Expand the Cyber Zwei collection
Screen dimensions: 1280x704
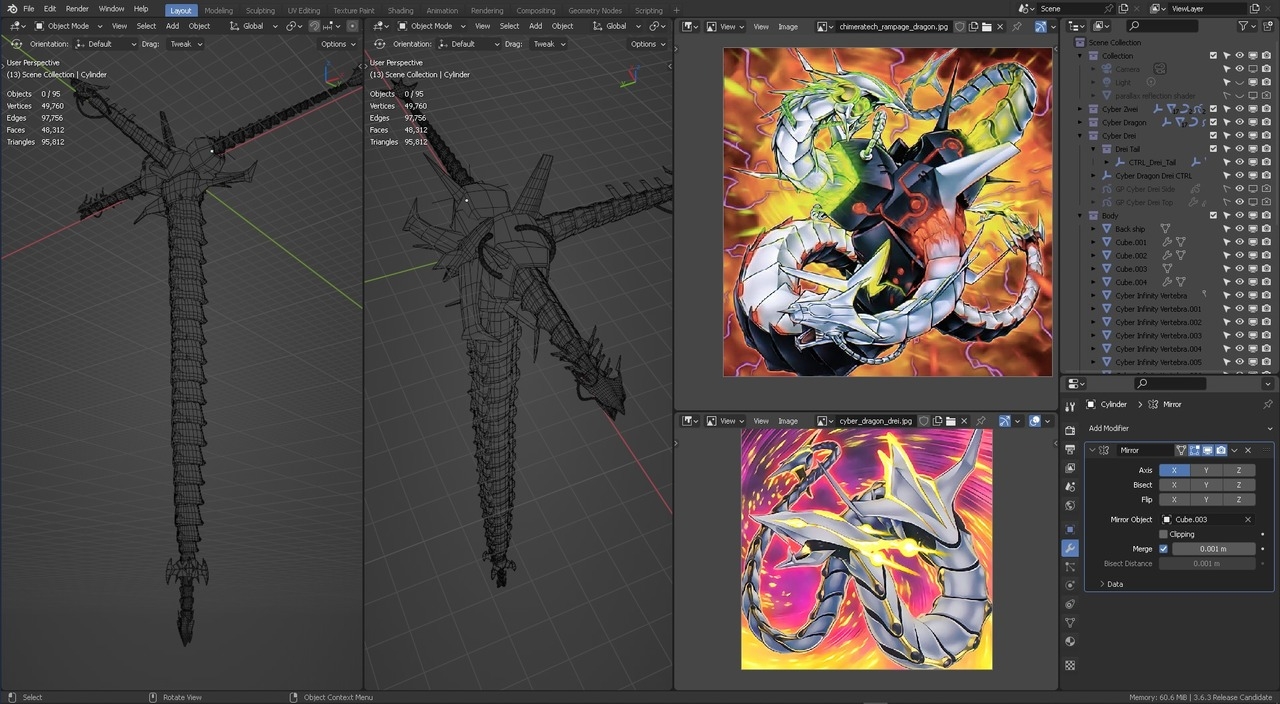[x=1081, y=109]
